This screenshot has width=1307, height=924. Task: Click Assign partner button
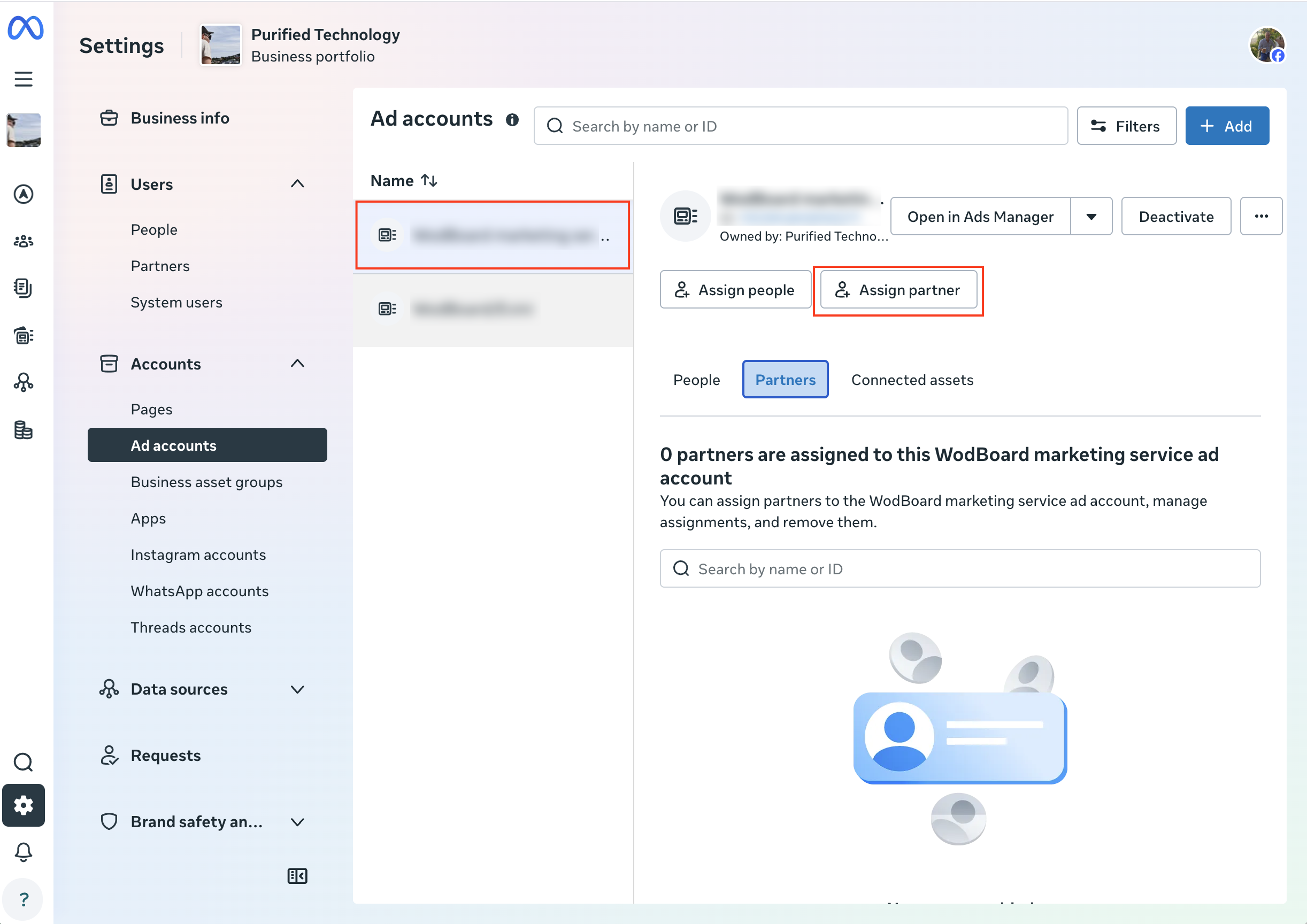tap(898, 290)
